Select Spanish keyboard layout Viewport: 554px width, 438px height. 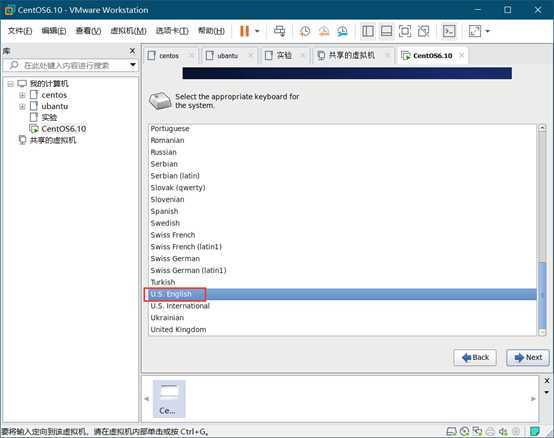[342, 211]
